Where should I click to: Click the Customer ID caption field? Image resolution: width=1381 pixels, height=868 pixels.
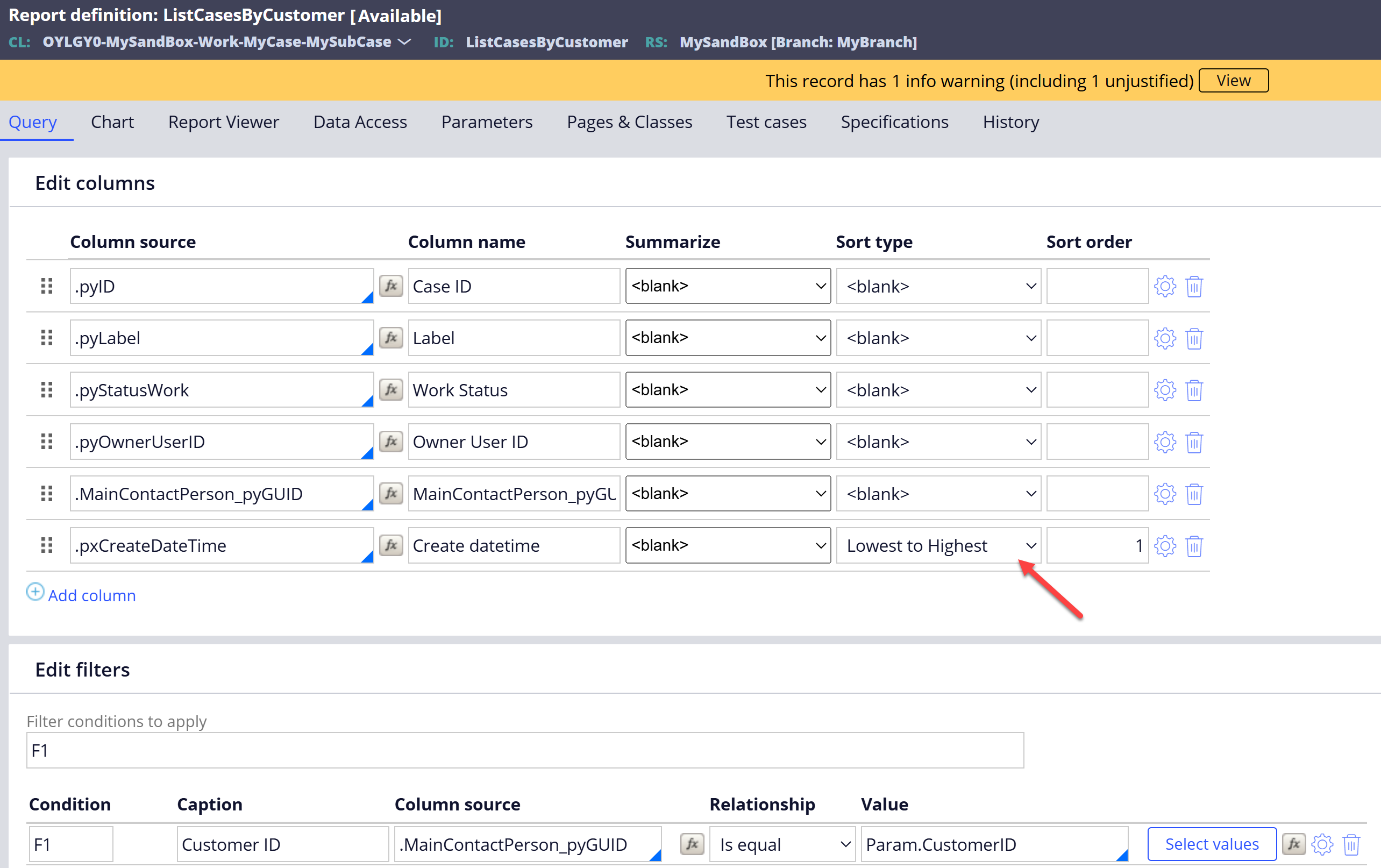tap(282, 844)
